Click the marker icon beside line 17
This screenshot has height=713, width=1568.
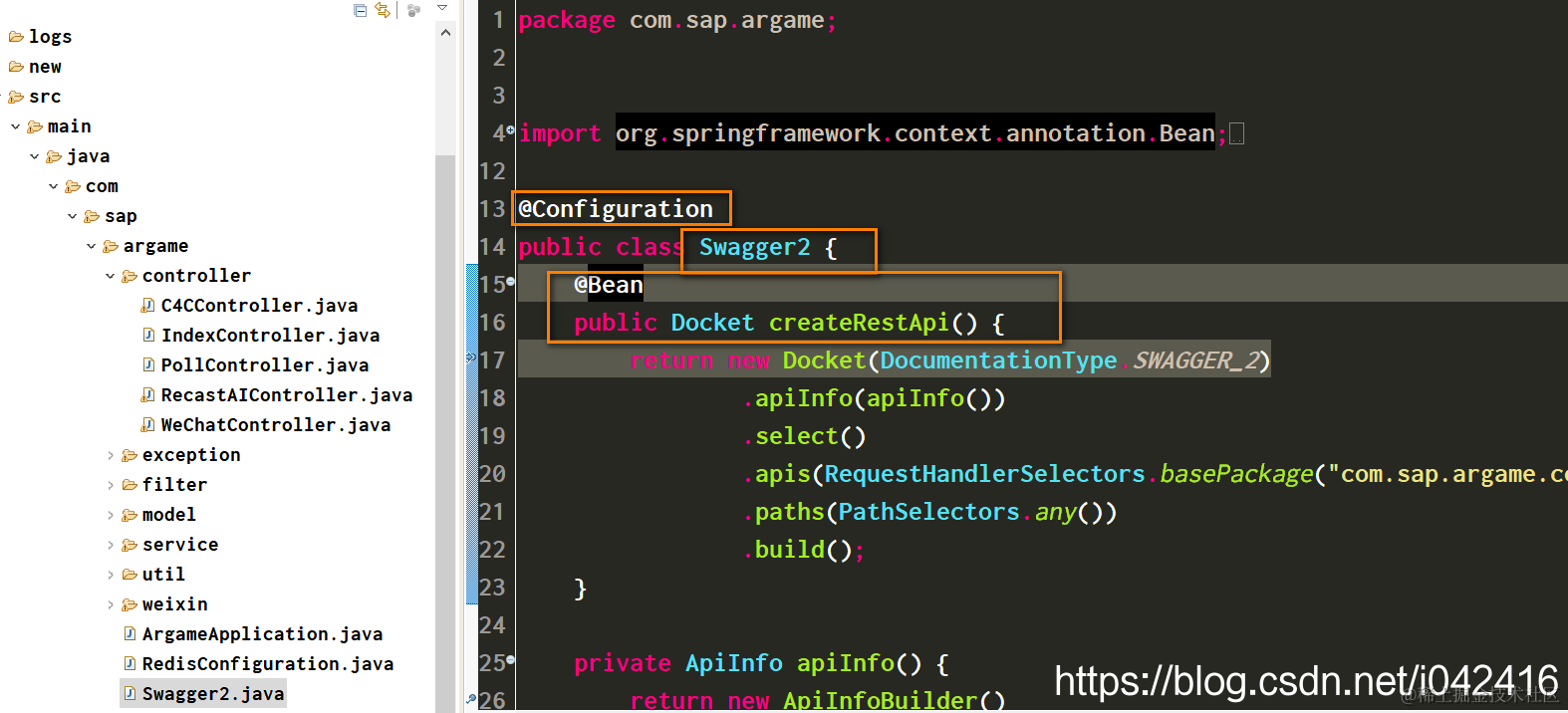click(x=471, y=356)
